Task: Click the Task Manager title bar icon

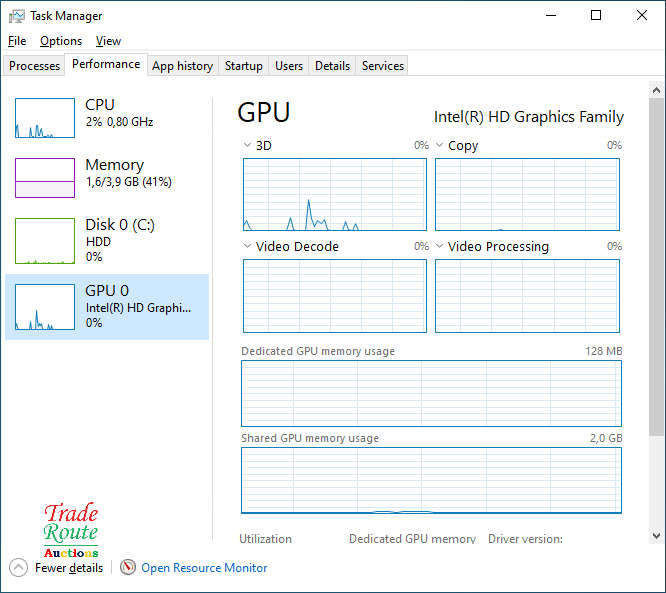Action: 17,16
